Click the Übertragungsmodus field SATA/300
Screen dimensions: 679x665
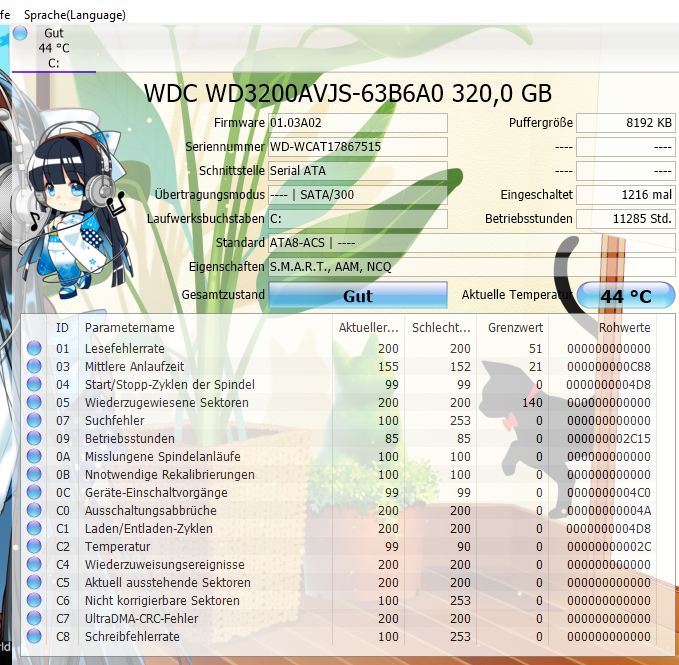tap(358, 195)
